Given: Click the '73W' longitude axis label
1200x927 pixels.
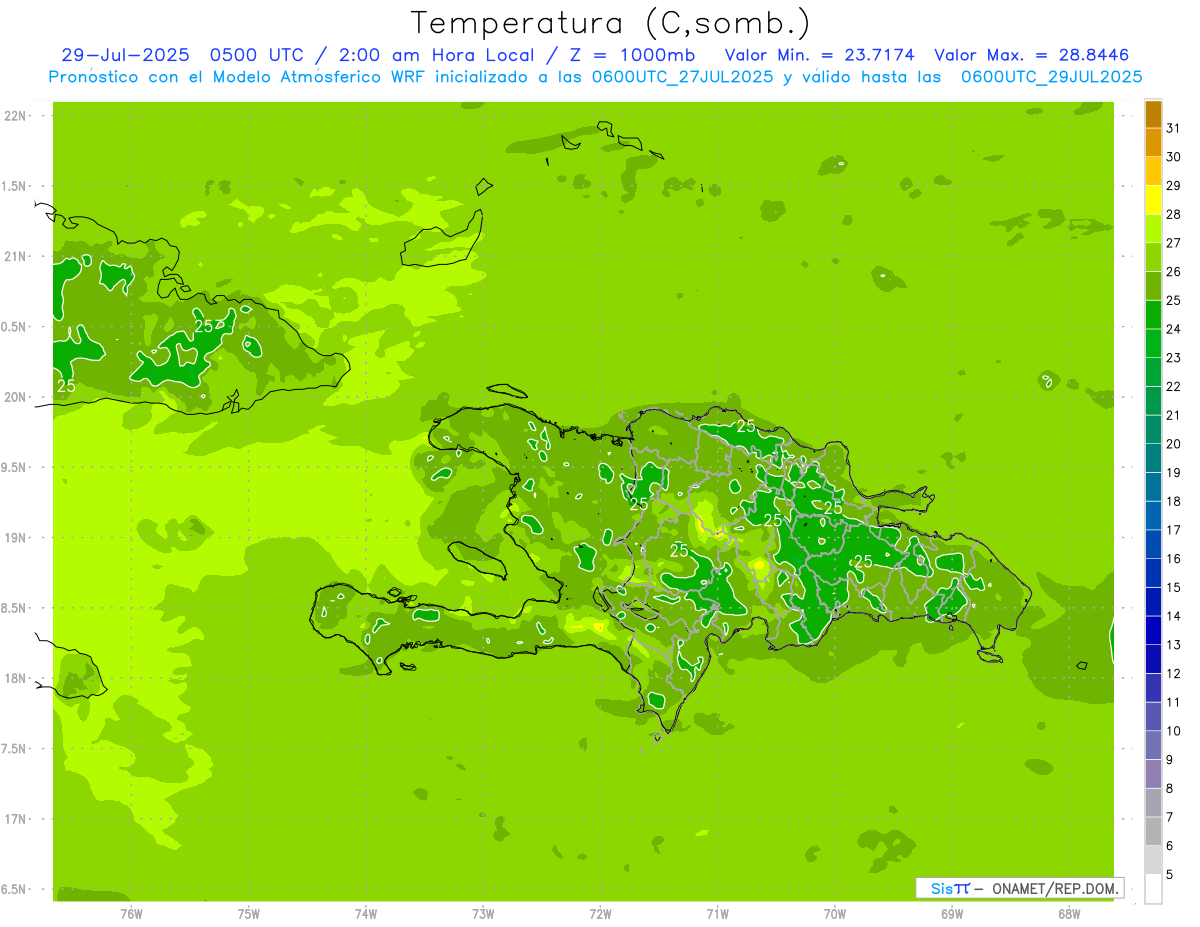Looking at the screenshot, I should point(483,914).
